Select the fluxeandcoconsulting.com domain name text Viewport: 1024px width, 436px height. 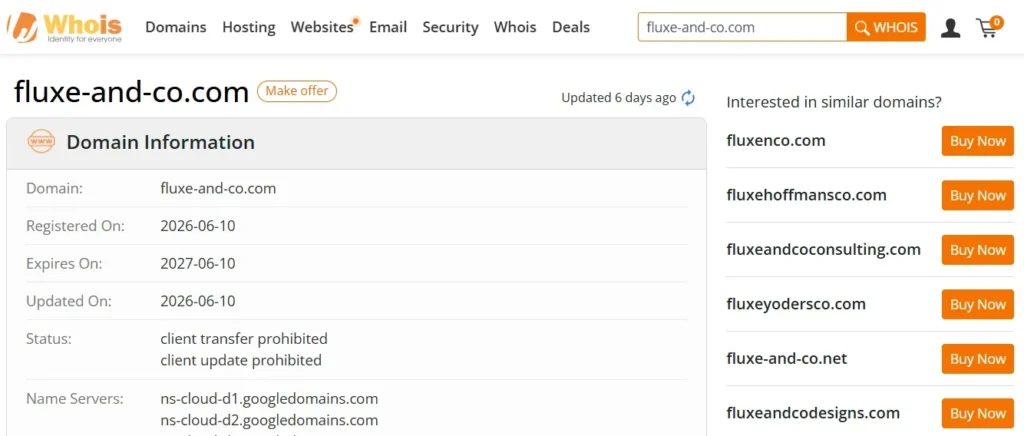click(x=824, y=249)
